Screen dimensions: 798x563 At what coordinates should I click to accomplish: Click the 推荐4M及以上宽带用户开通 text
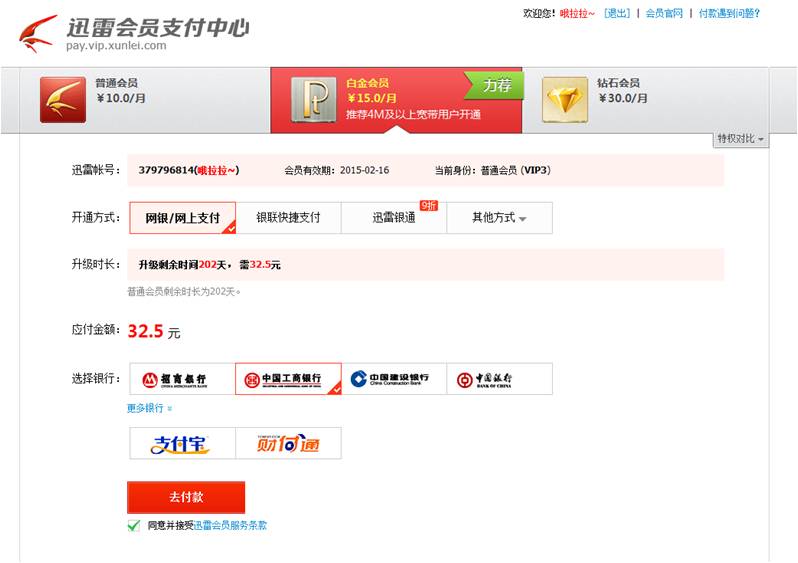point(413,114)
